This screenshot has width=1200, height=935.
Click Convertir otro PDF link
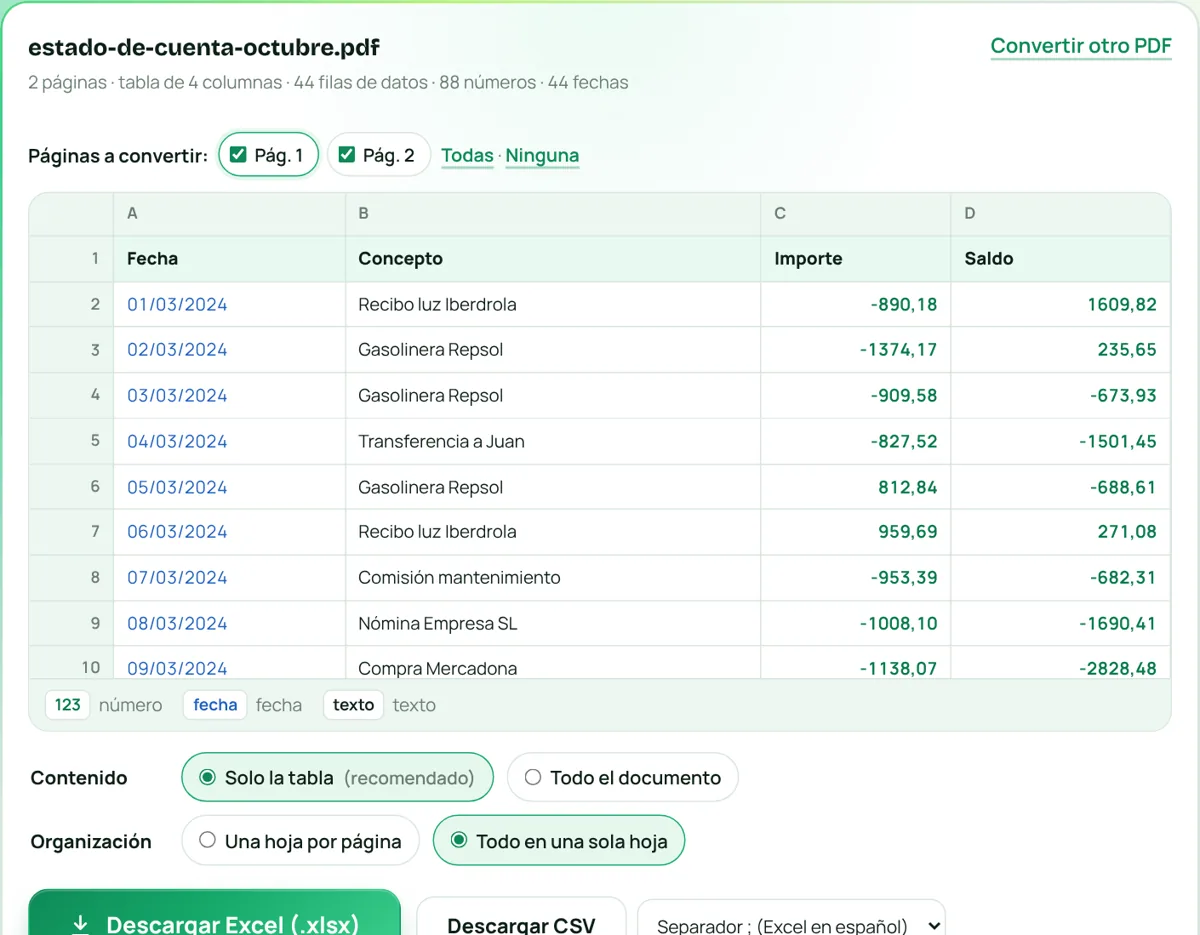coord(1081,46)
